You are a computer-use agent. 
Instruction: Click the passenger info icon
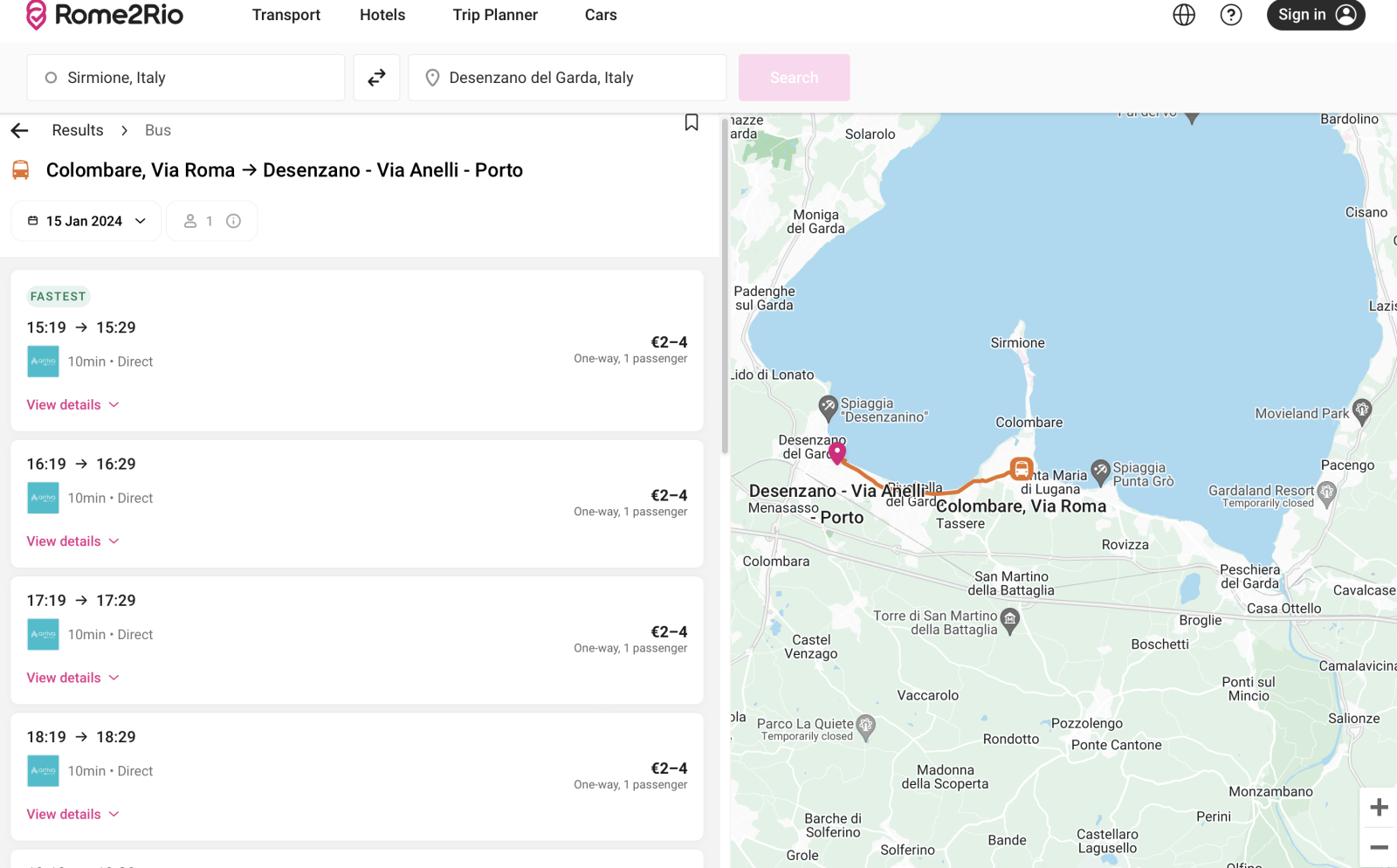click(233, 221)
